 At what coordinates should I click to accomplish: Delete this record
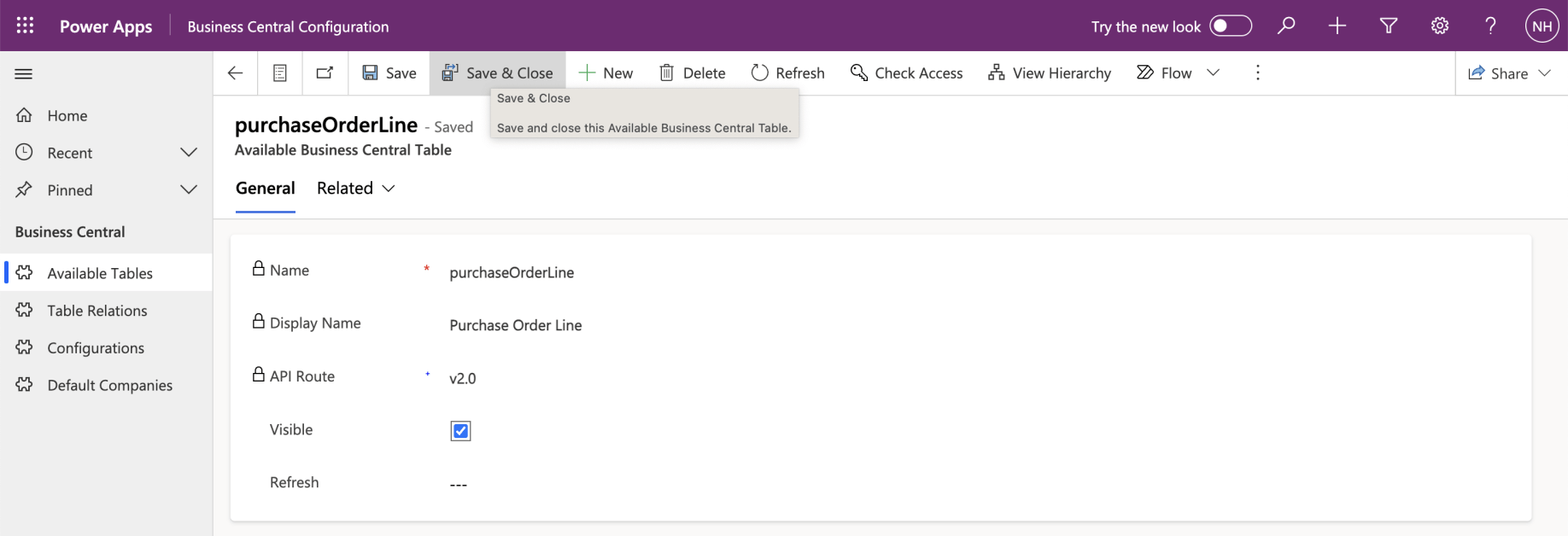click(x=693, y=73)
